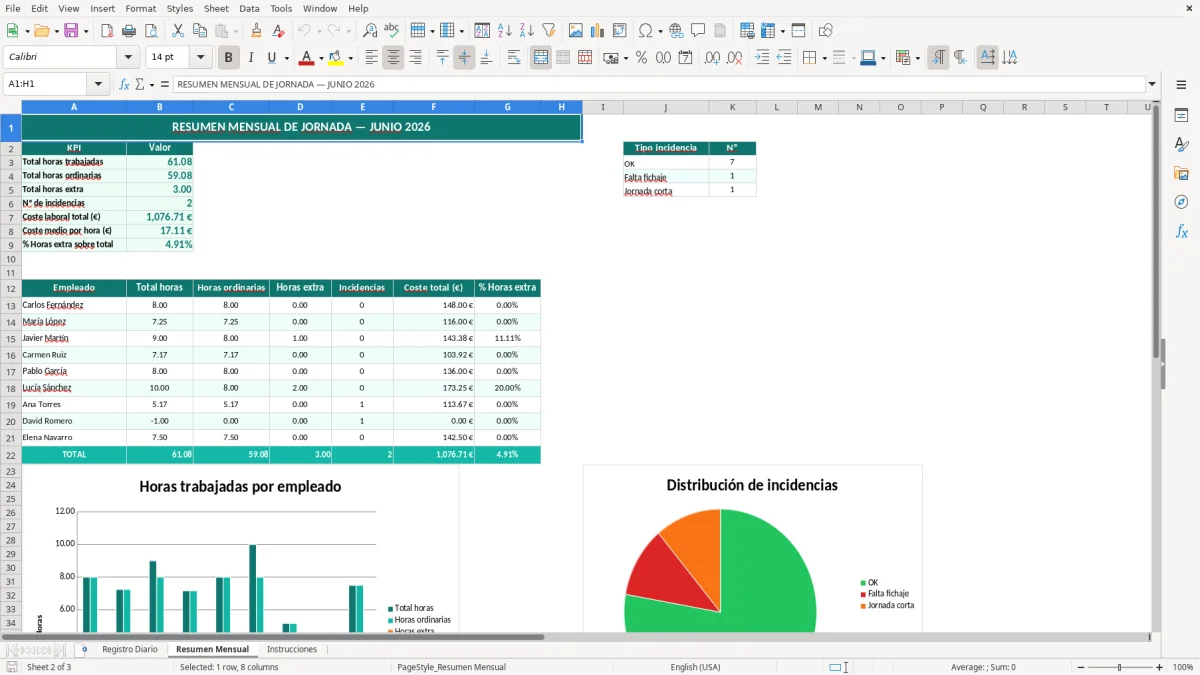Open sidebar Navigator compass icon
This screenshot has height=675, width=1200.
click(x=1181, y=202)
